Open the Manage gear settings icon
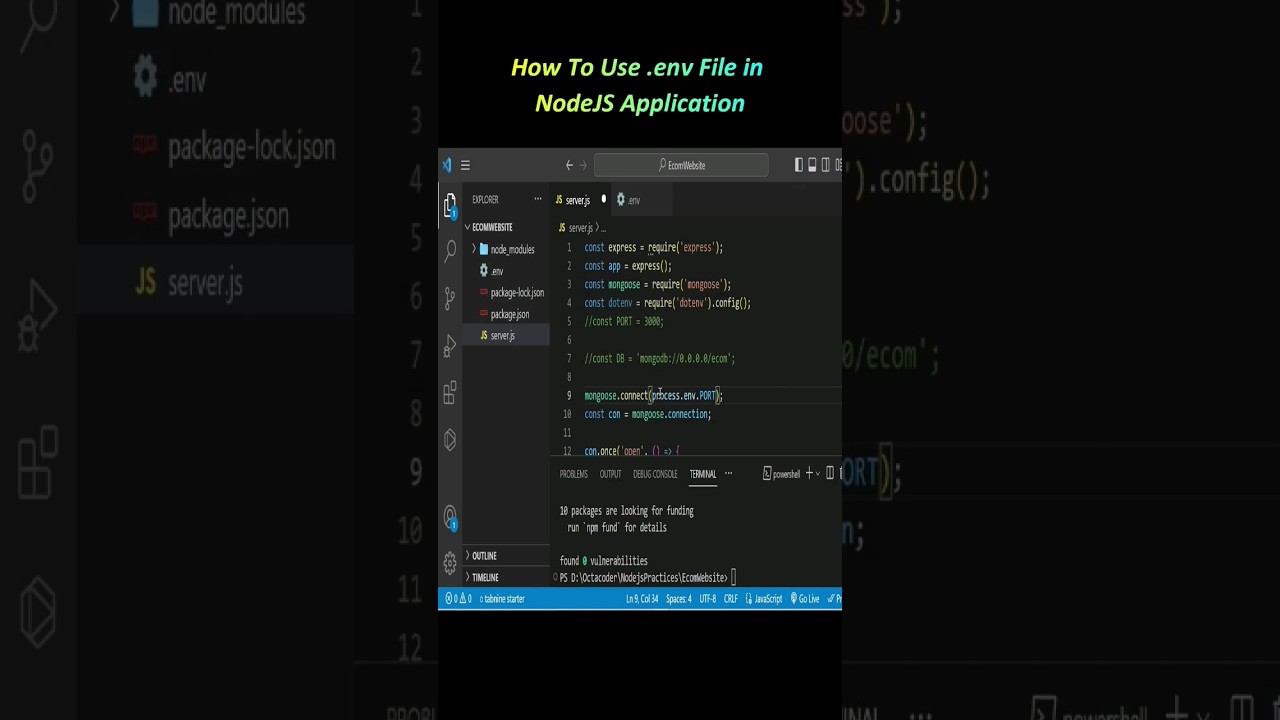The height and width of the screenshot is (720, 1280). pos(450,563)
